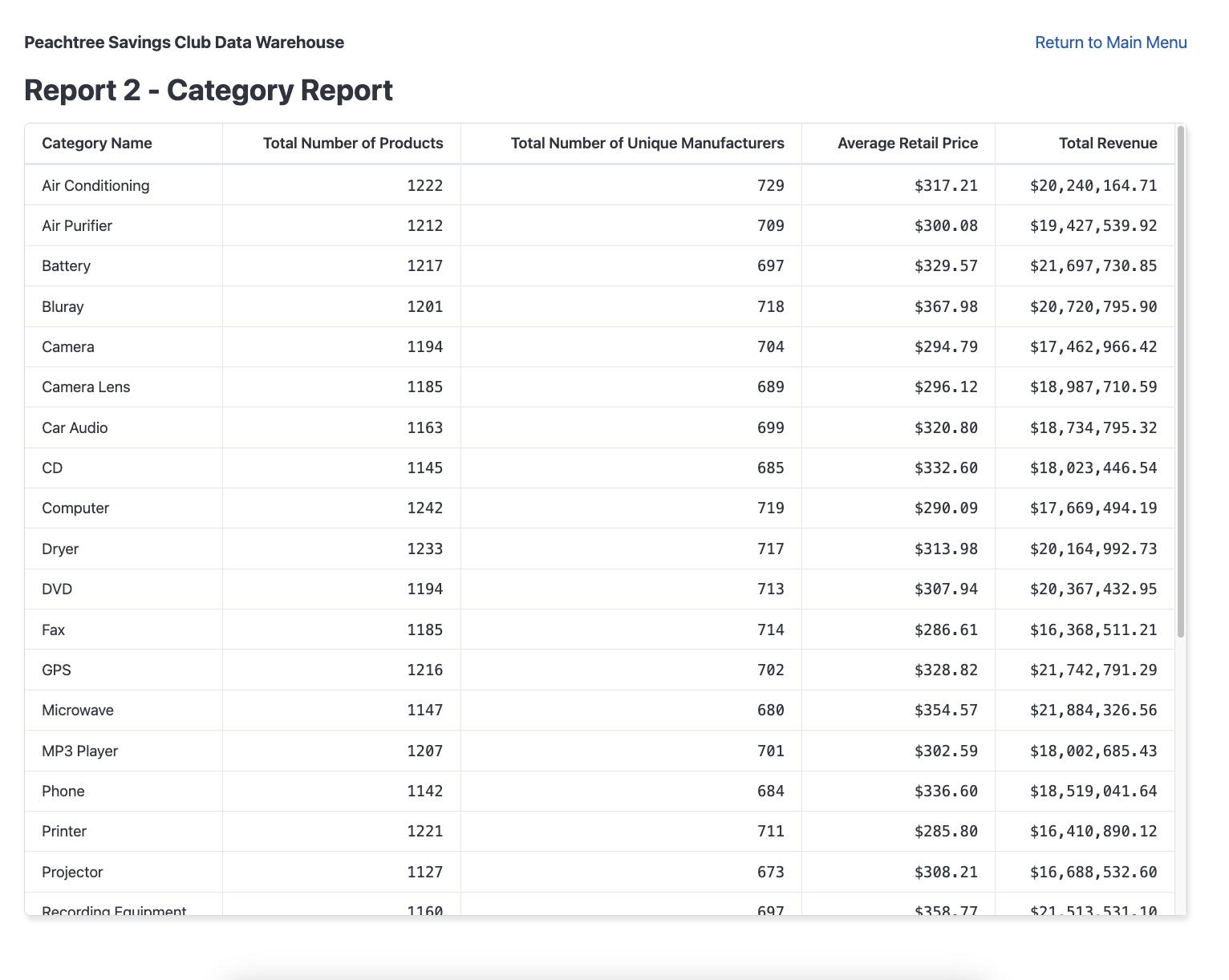Click the Projector average retail price

(x=947, y=872)
